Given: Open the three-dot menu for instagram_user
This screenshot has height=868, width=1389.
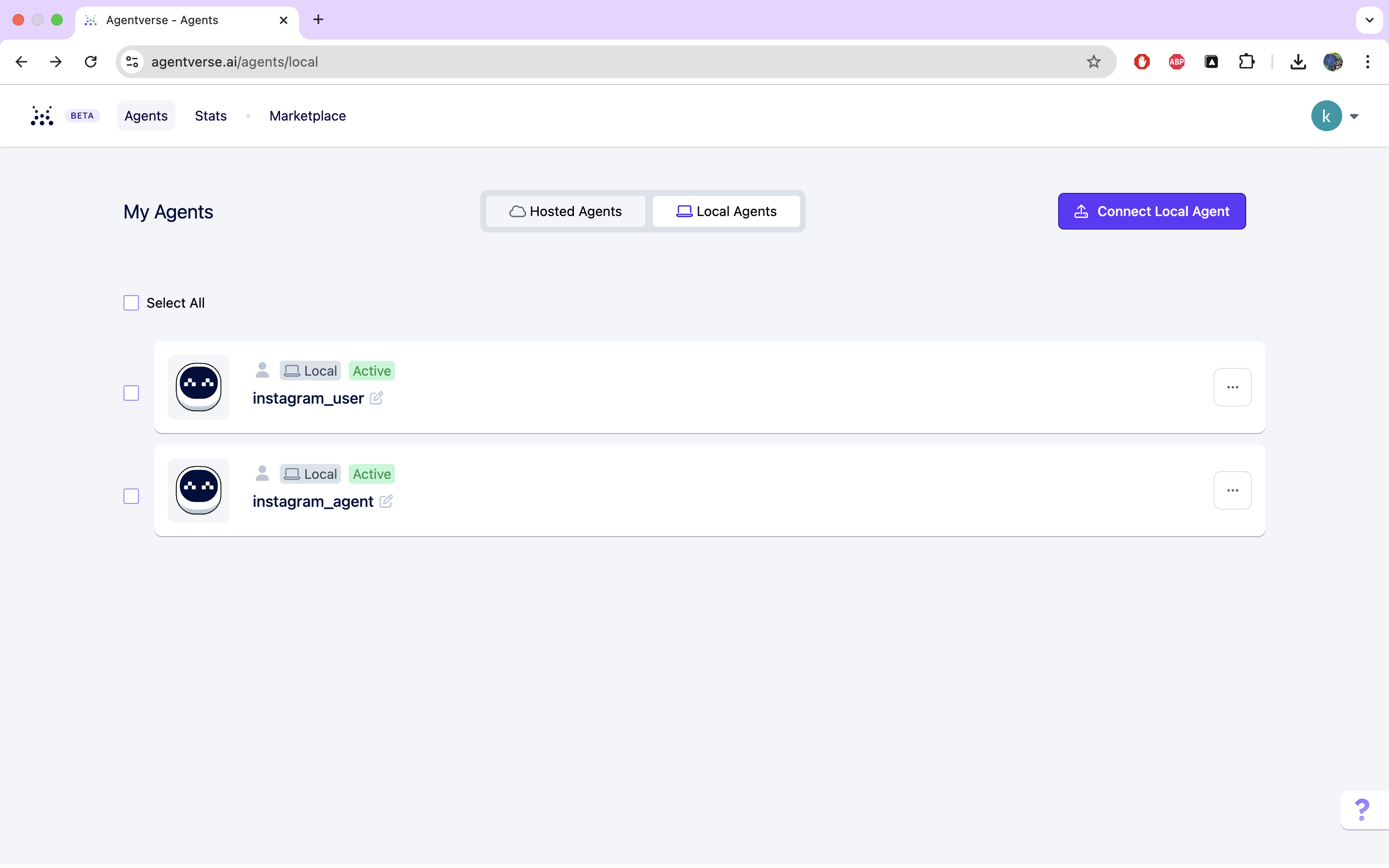Looking at the screenshot, I should pyautogui.click(x=1232, y=388).
